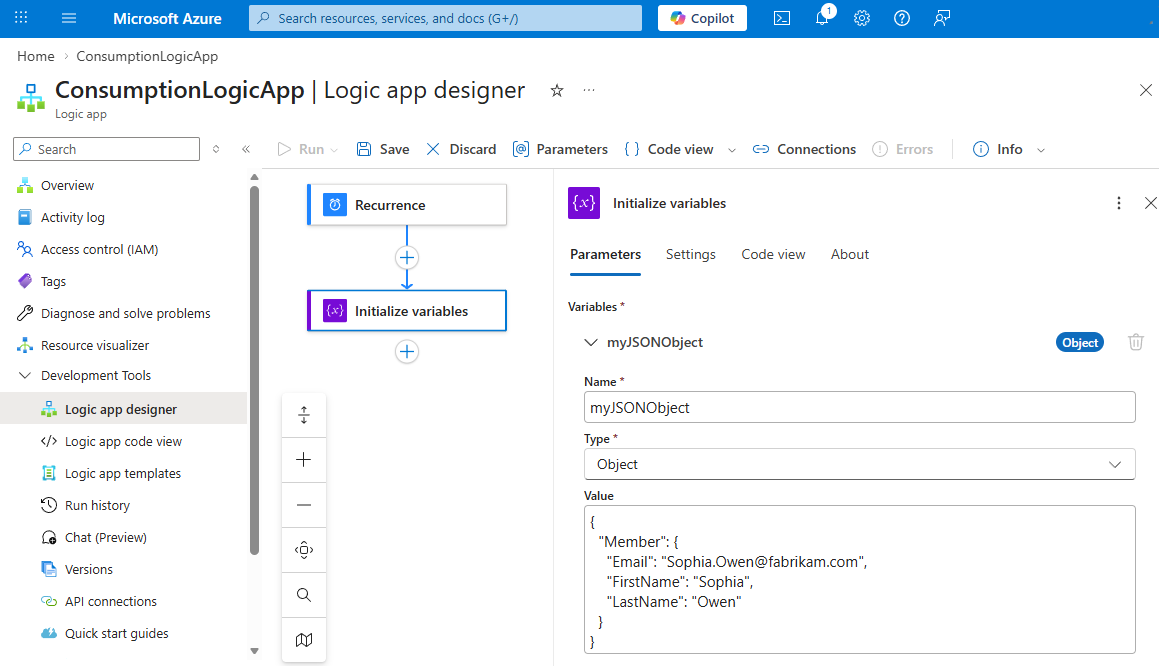Screen dimensions: 1159x666
Task: Save the workflow
Action: point(383,149)
